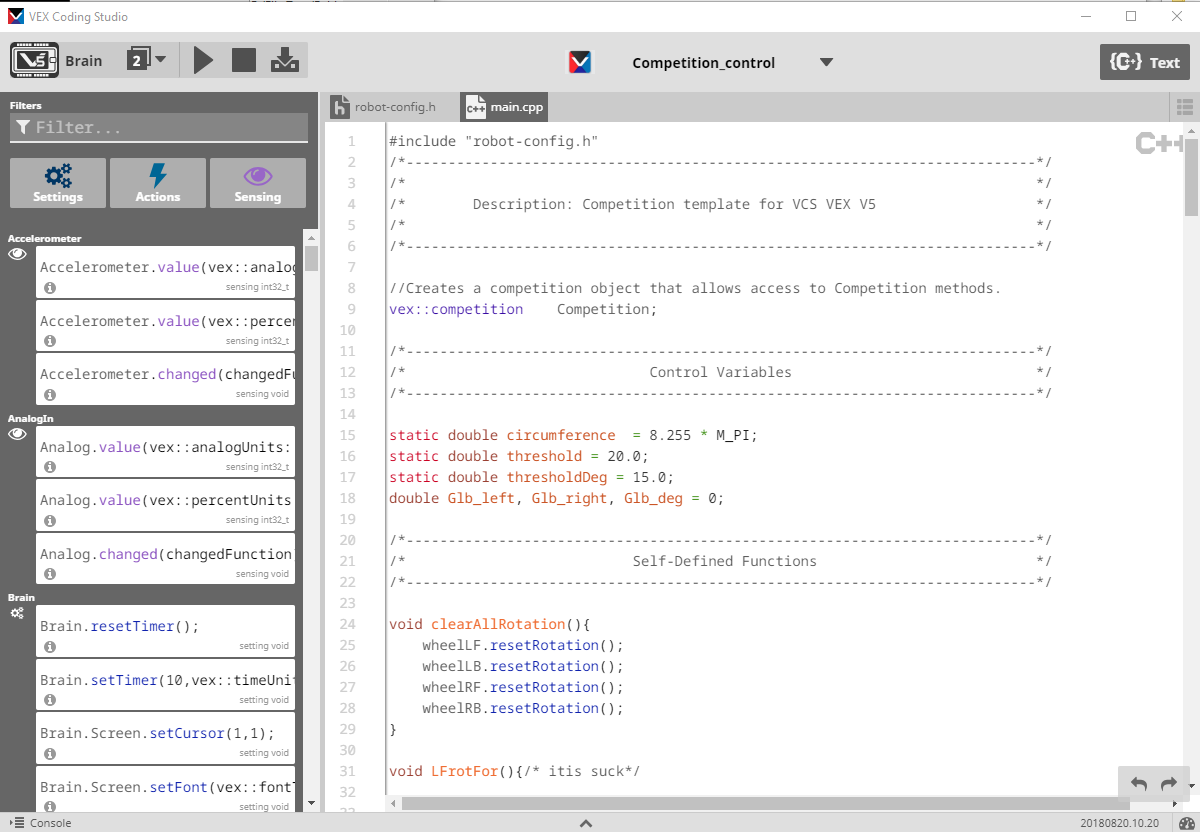This screenshot has width=1200, height=832.
Task: Click the C++ Text mode button
Action: point(1145,62)
